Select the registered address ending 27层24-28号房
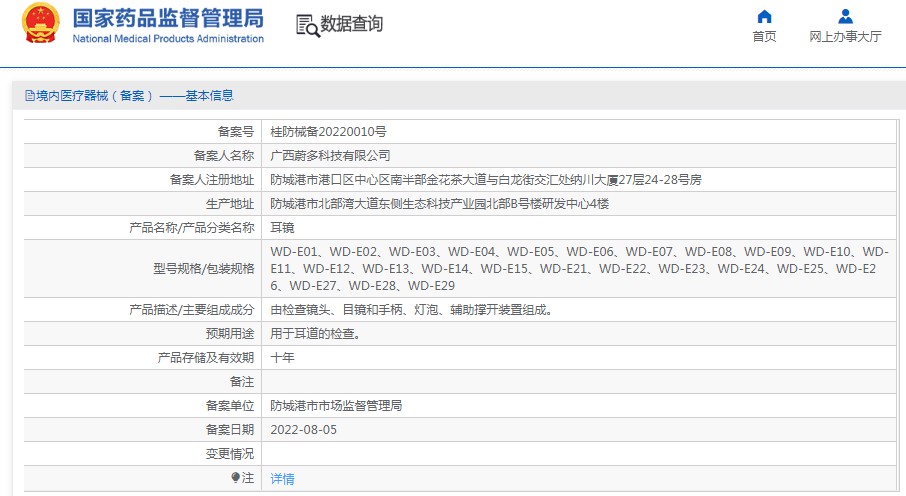Viewport: 906px width, 496px height. click(x=486, y=180)
